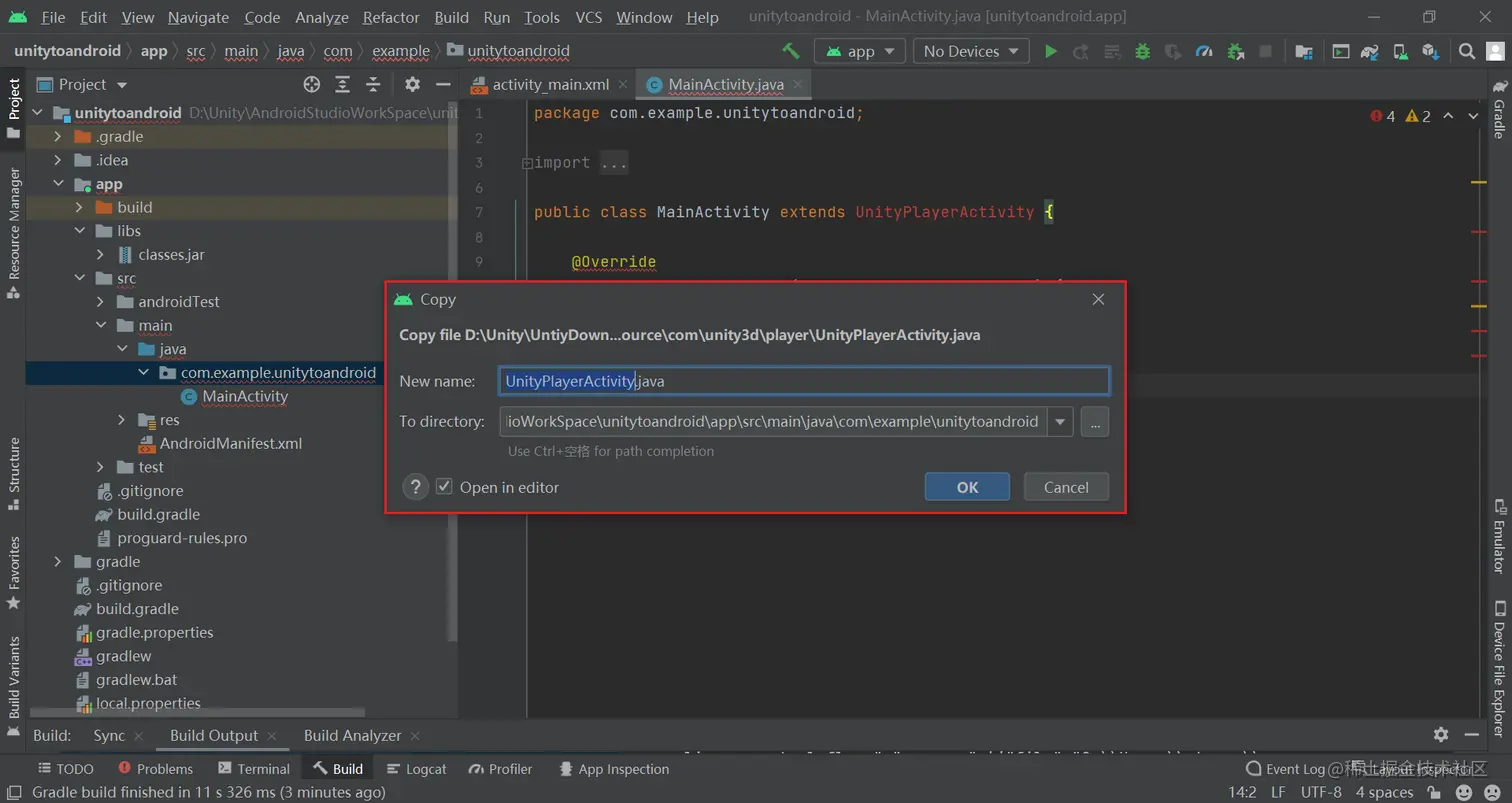
Task: Click Expand All icon in Project panel
Action: tap(343, 84)
